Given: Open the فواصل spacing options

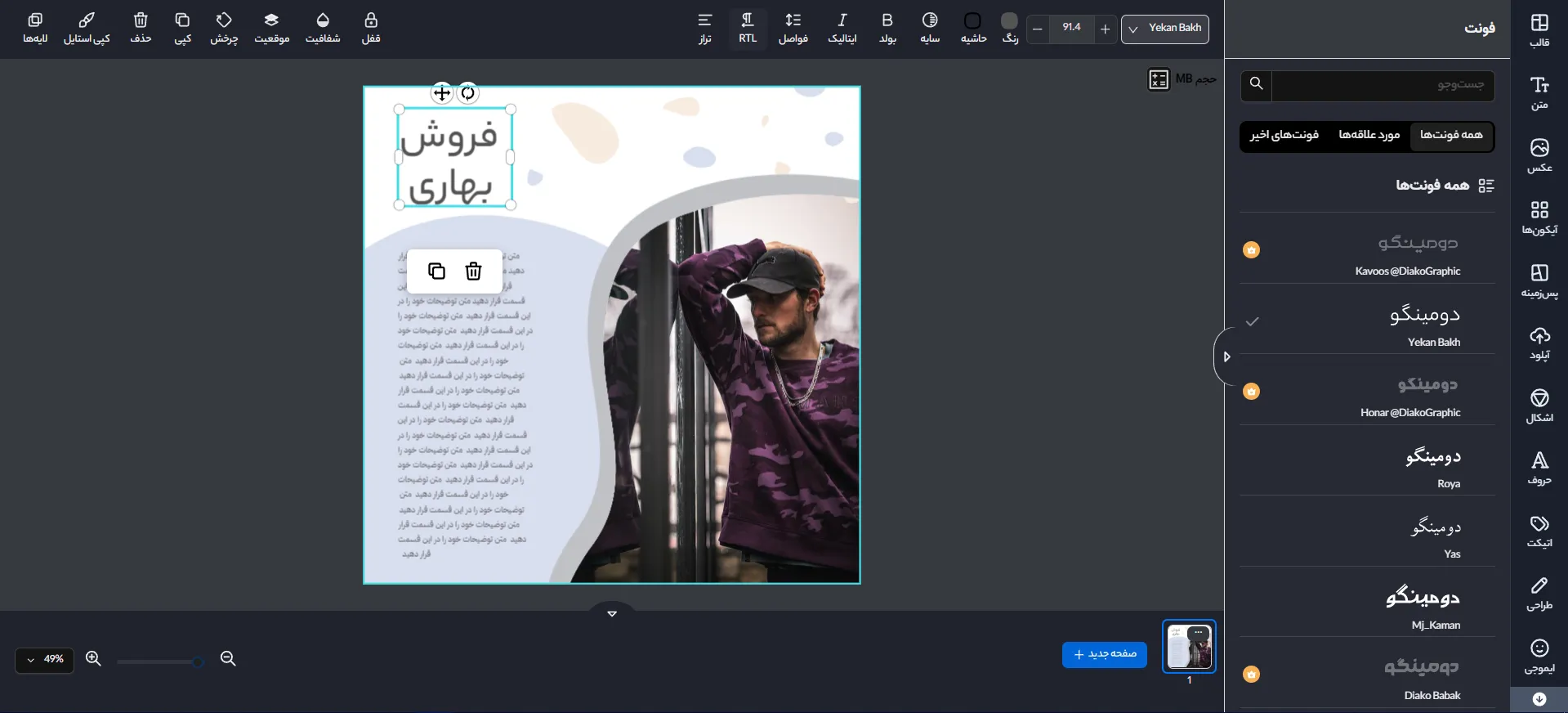Looking at the screenshot, I should (x=793, y=28).
